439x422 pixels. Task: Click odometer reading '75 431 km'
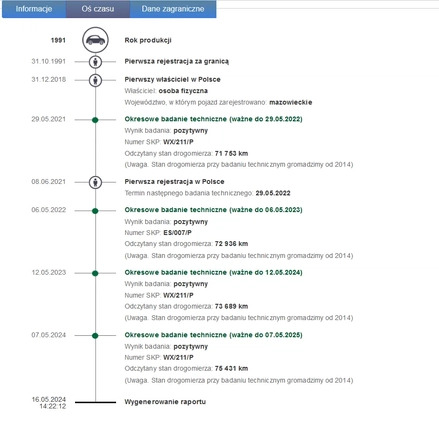(x=231, y=368)
